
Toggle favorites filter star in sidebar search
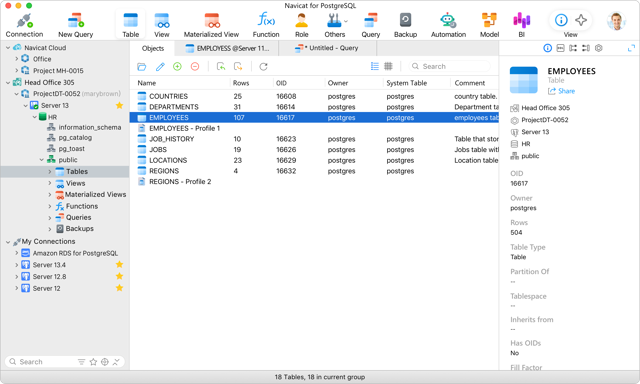pos(93,362)
